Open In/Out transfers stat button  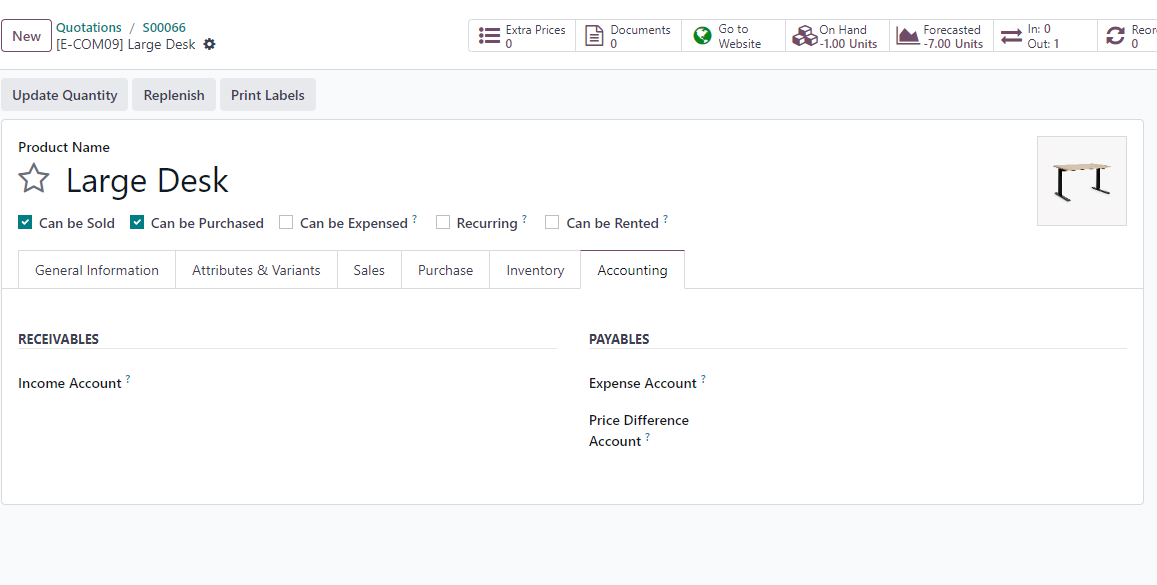click(x=1045, y=36)
